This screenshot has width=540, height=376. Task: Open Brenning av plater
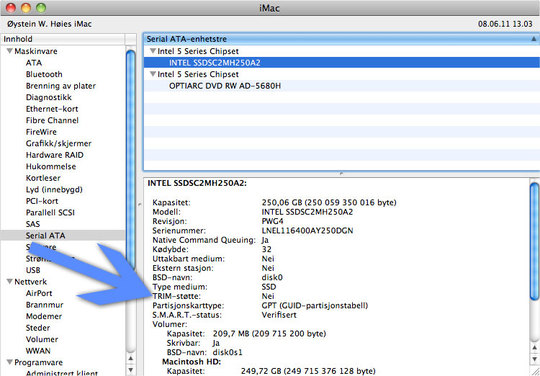tap(61, 86)
